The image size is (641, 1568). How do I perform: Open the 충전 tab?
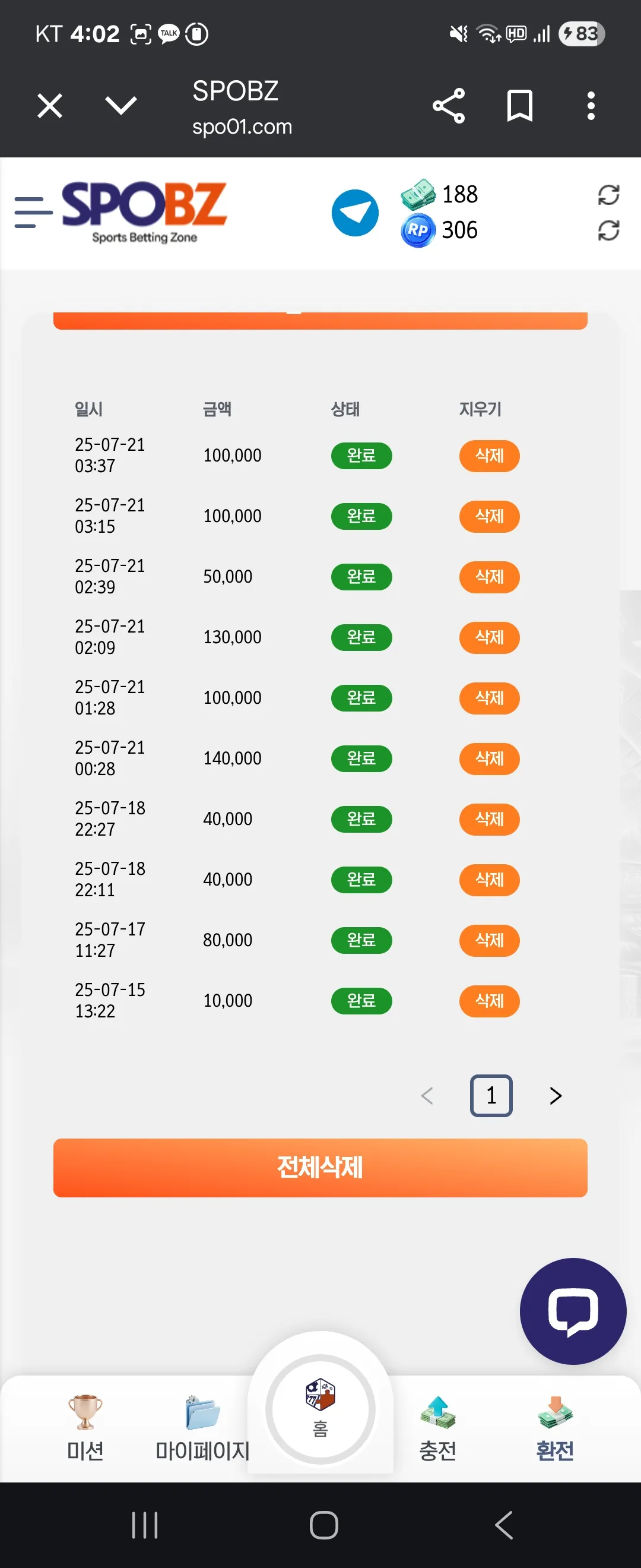[437, 1427]
